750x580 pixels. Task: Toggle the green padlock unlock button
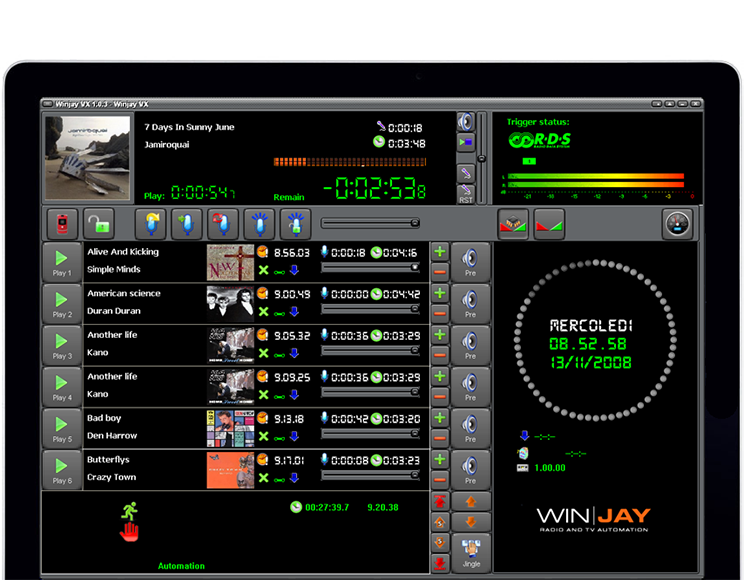pyautogui.click(x=99, y=223)
